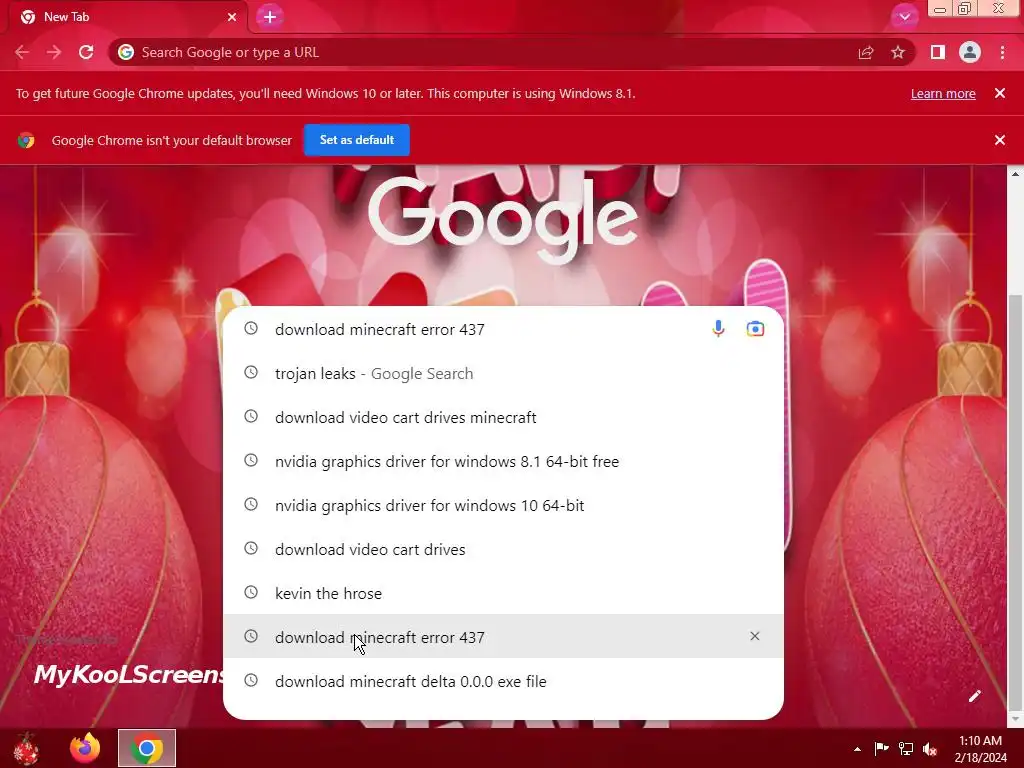
Task: Customize this page with pencil icon
Action: 975,696
